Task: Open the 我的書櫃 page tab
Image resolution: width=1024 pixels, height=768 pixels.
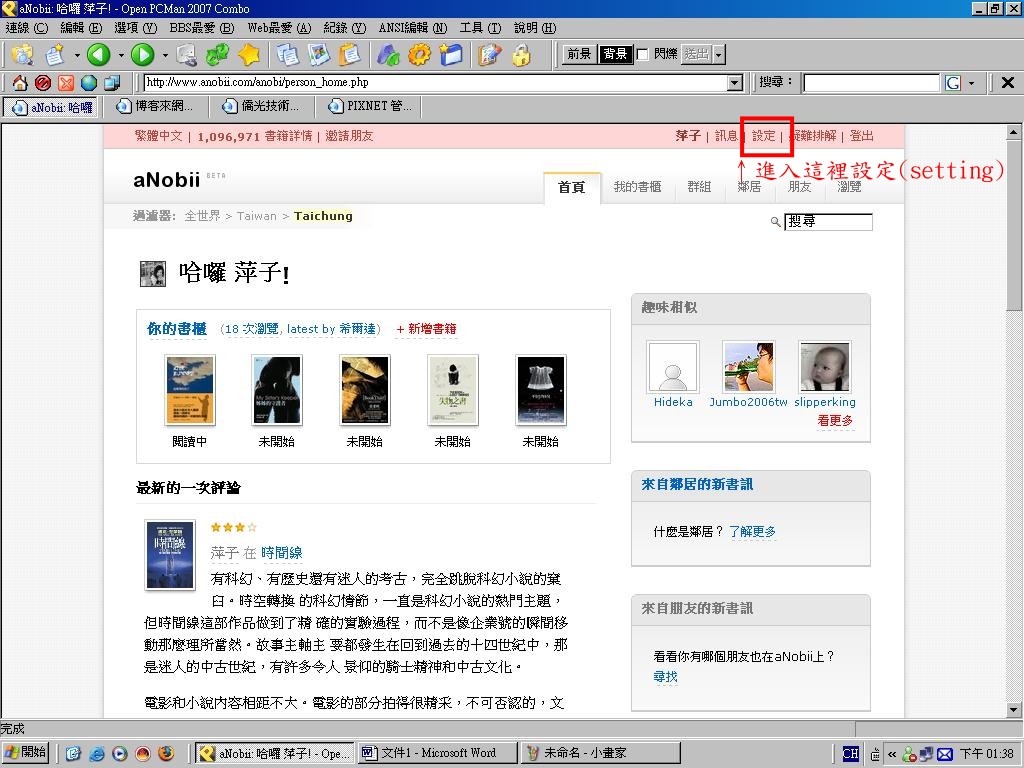Action: 637,187
